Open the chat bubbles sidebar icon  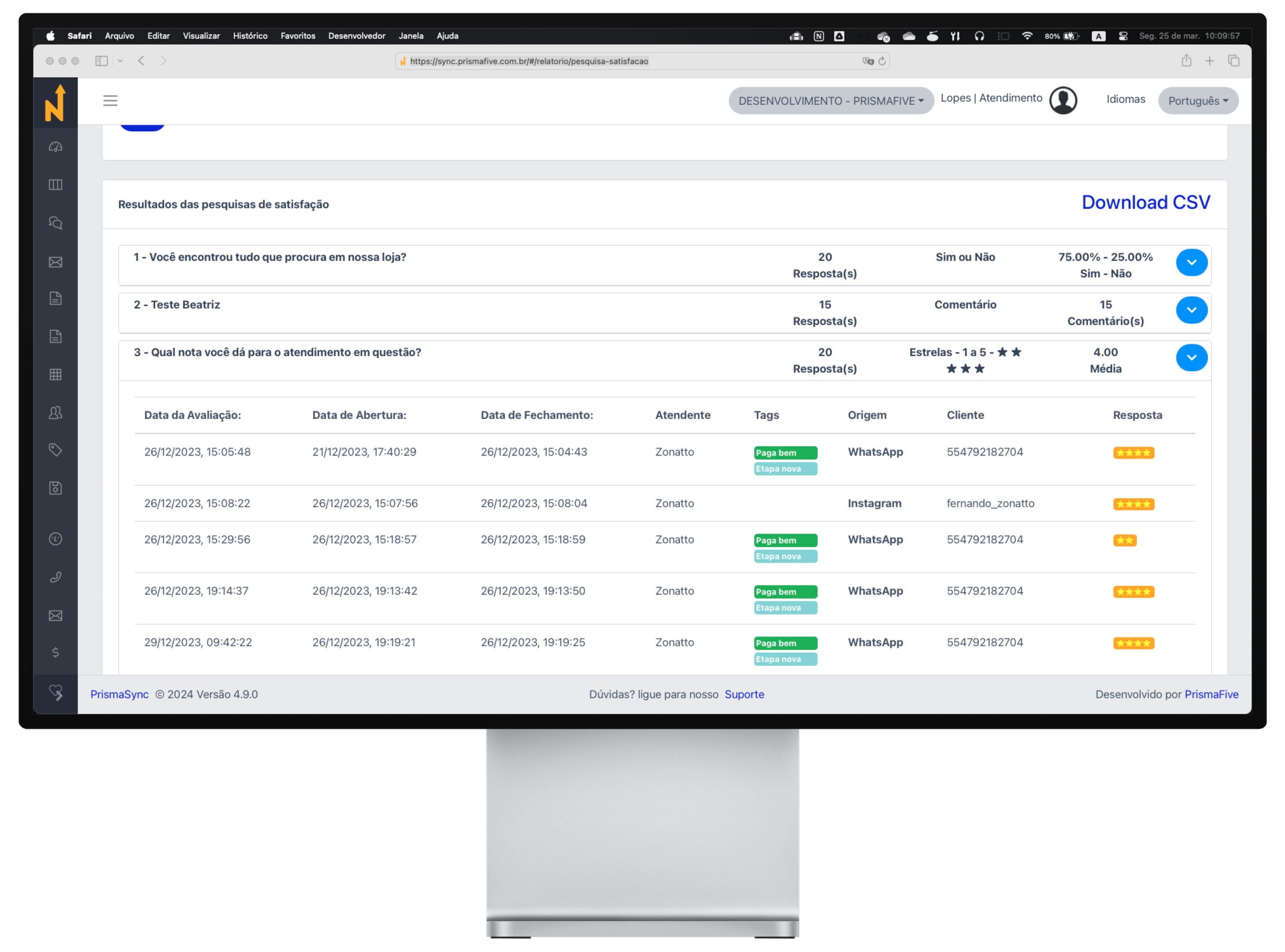(x=55, y=223)
